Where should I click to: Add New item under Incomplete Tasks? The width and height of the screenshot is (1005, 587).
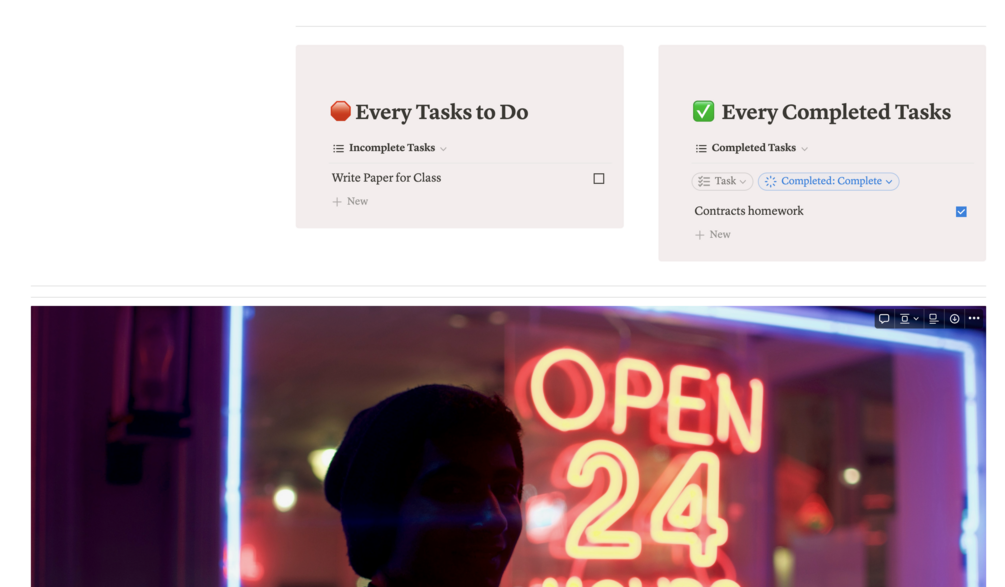point(350,201)
